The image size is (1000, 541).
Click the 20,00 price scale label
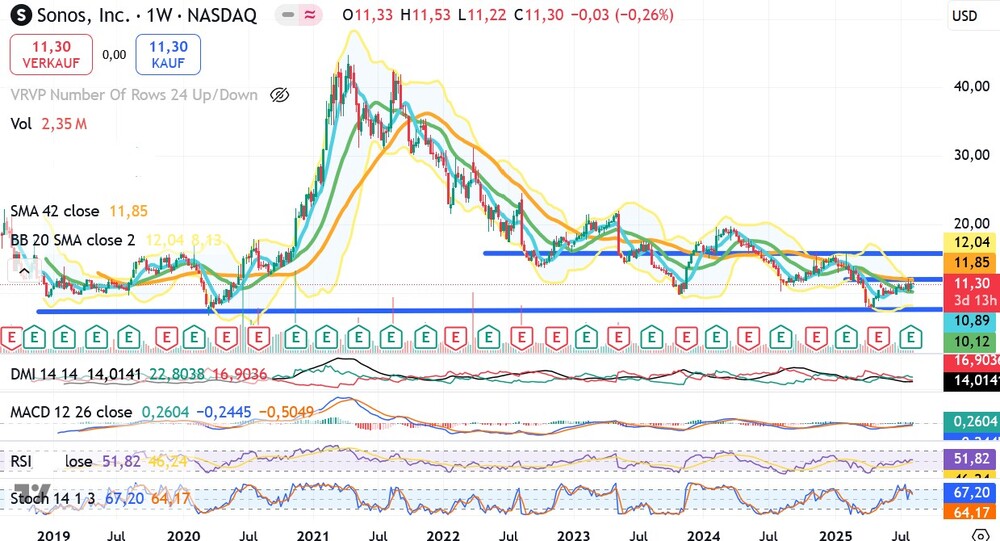click(971, 223)
